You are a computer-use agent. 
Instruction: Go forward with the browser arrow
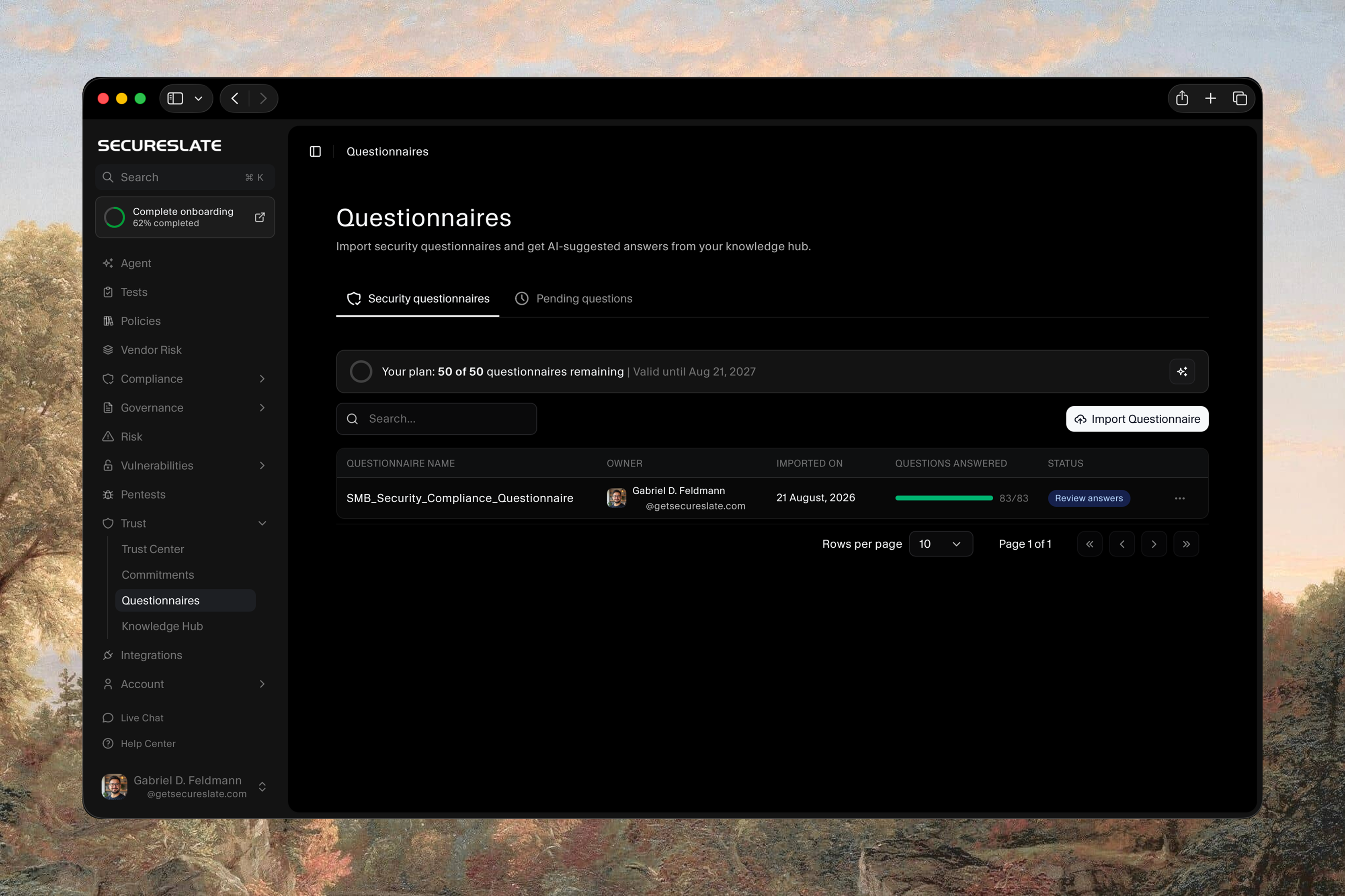263,98
